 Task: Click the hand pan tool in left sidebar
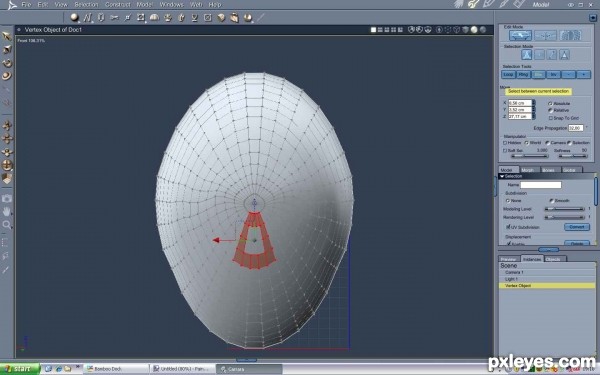tap(7, 211)
